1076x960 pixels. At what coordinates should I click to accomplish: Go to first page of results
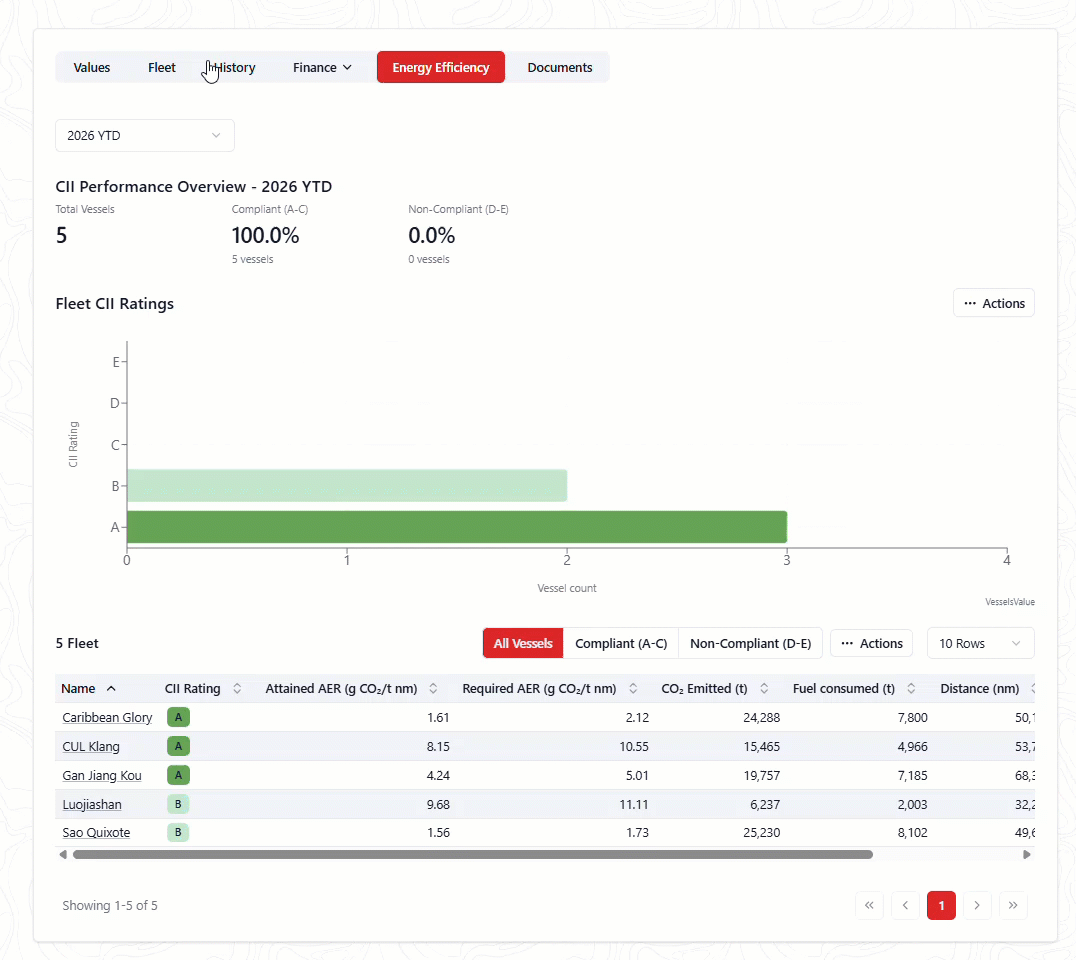[869, 905]
